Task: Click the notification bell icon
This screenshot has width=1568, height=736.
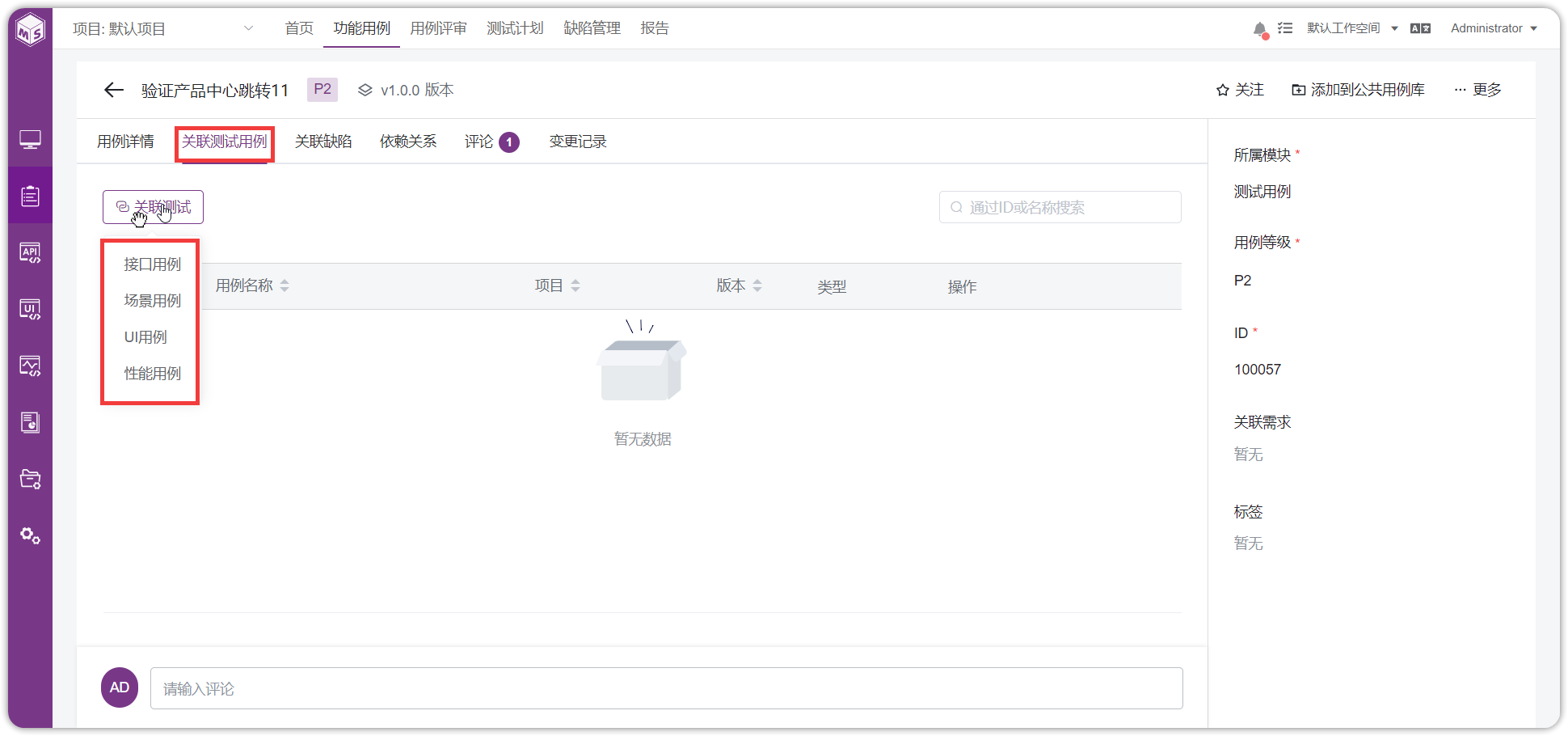Action: pyautogui.click(x=1259, y=29)
